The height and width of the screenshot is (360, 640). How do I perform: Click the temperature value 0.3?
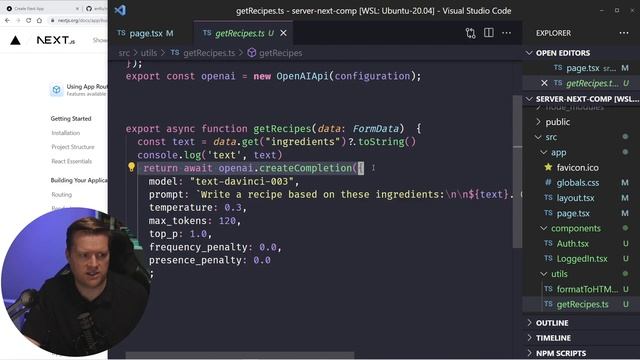[x=233, y=207]
